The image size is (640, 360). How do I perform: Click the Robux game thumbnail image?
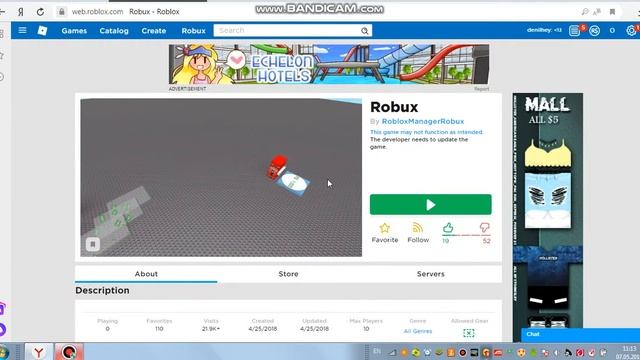pyautogui.click(x=221, y=178)
